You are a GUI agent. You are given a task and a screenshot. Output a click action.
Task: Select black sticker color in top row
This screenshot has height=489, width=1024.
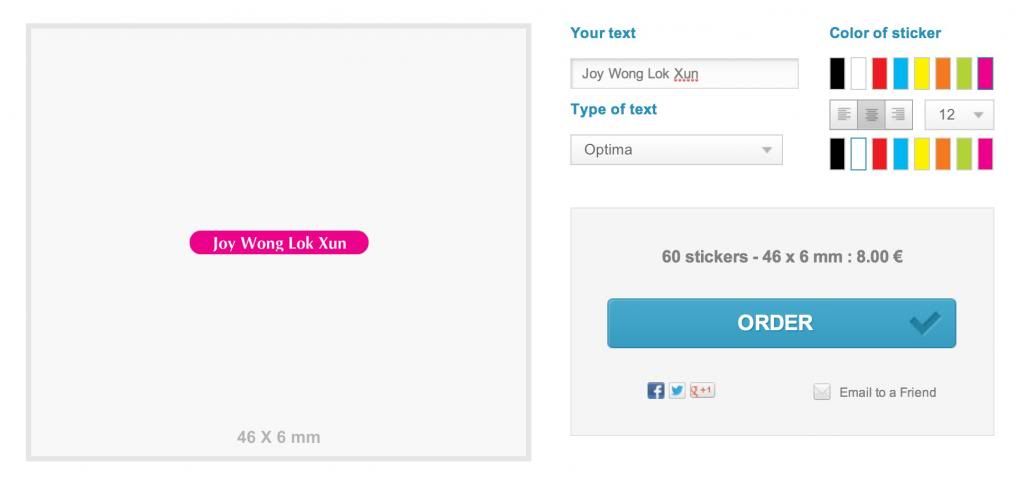point(837,73)
